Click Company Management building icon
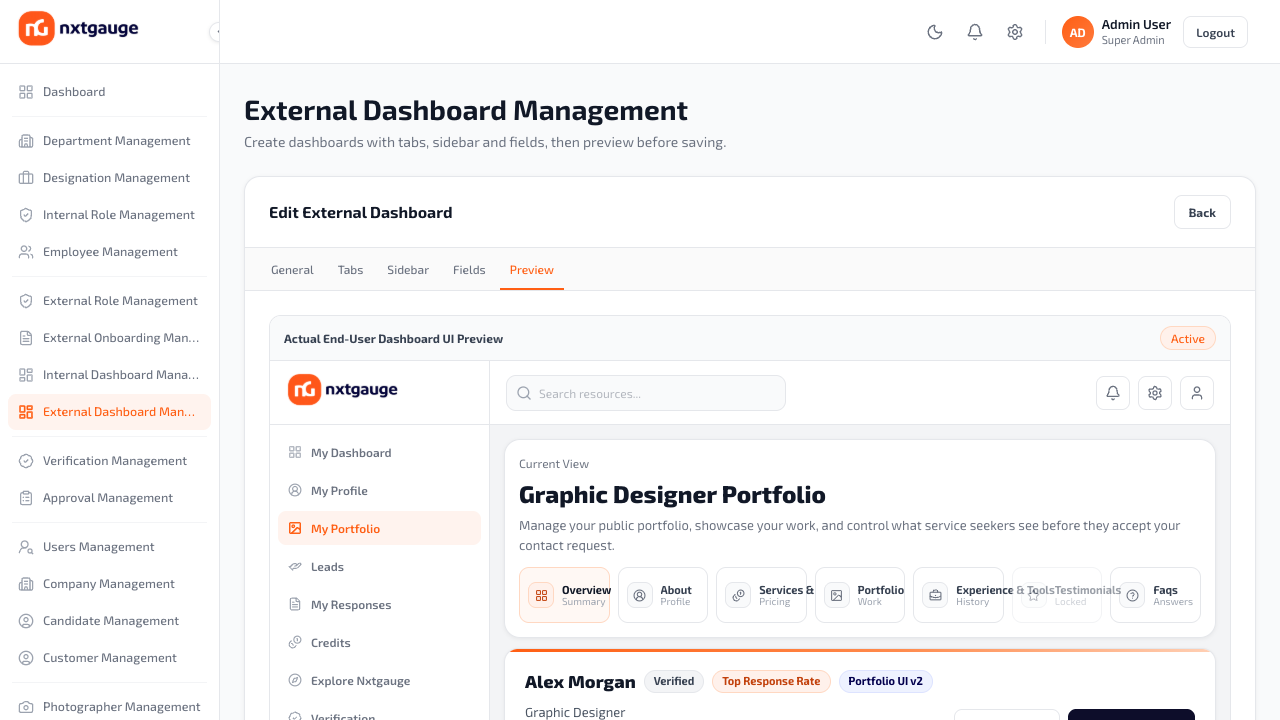 tap(26, 584)
